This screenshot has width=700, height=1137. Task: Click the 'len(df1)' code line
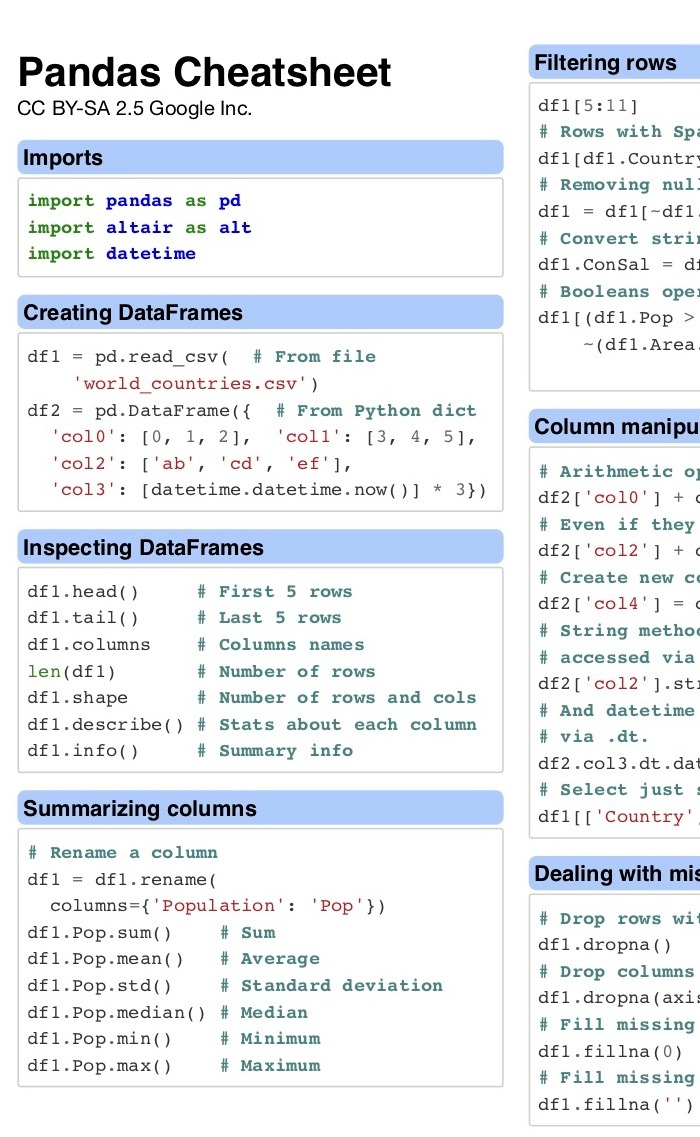click(71, 671)
